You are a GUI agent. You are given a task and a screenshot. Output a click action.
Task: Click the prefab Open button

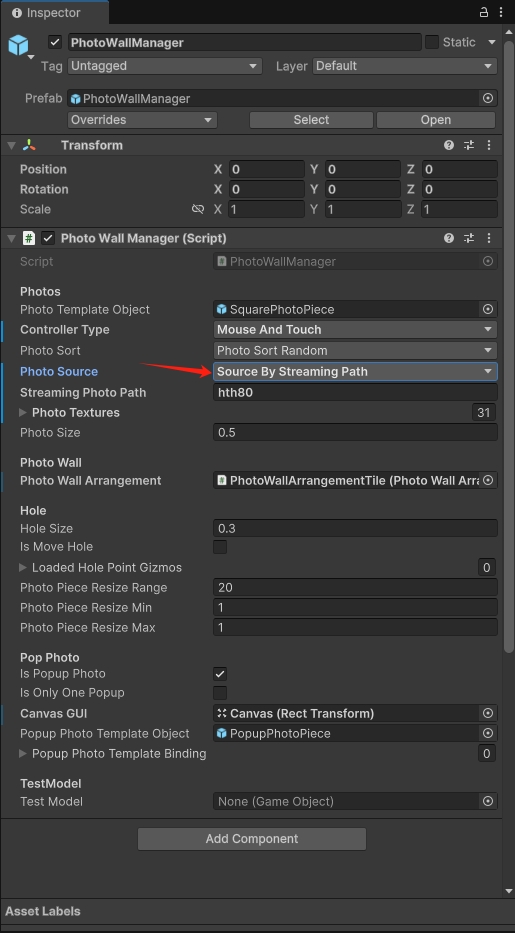coord(436,120)
